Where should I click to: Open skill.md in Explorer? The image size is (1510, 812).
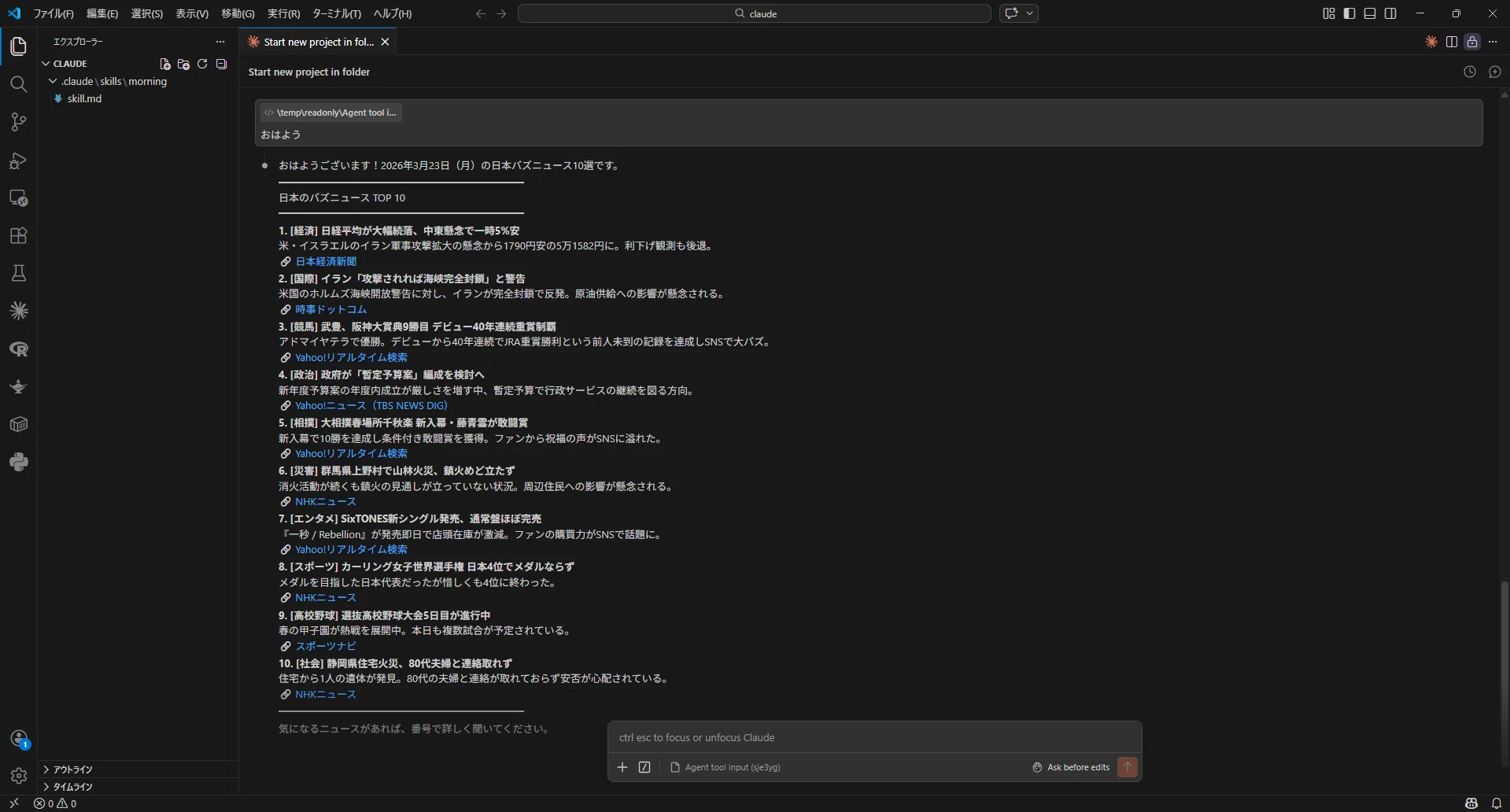click(84, 98)
